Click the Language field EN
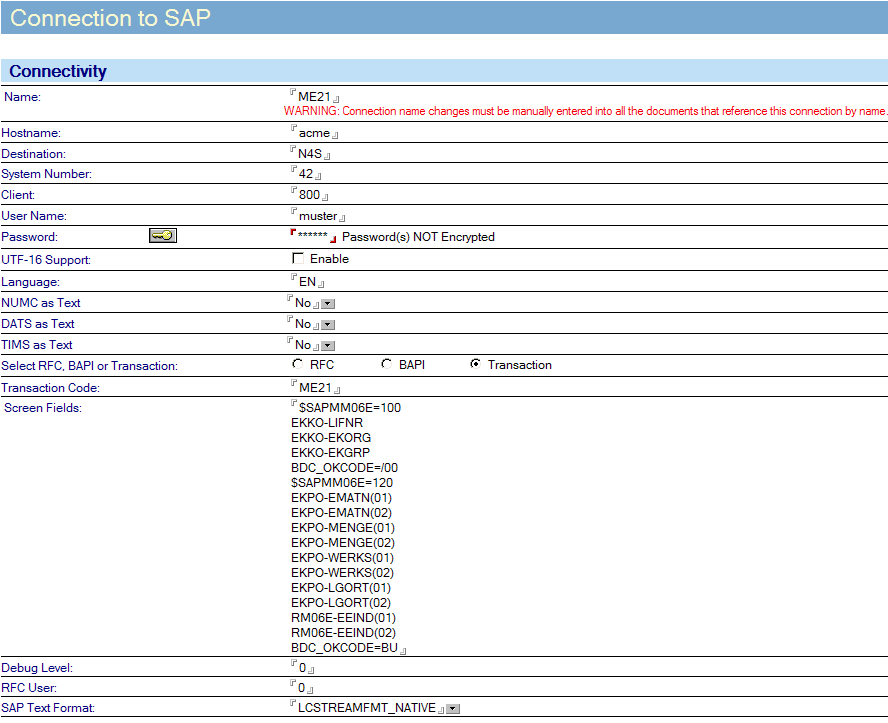This screenshot has width=888, height=723. tap(307, 282)
